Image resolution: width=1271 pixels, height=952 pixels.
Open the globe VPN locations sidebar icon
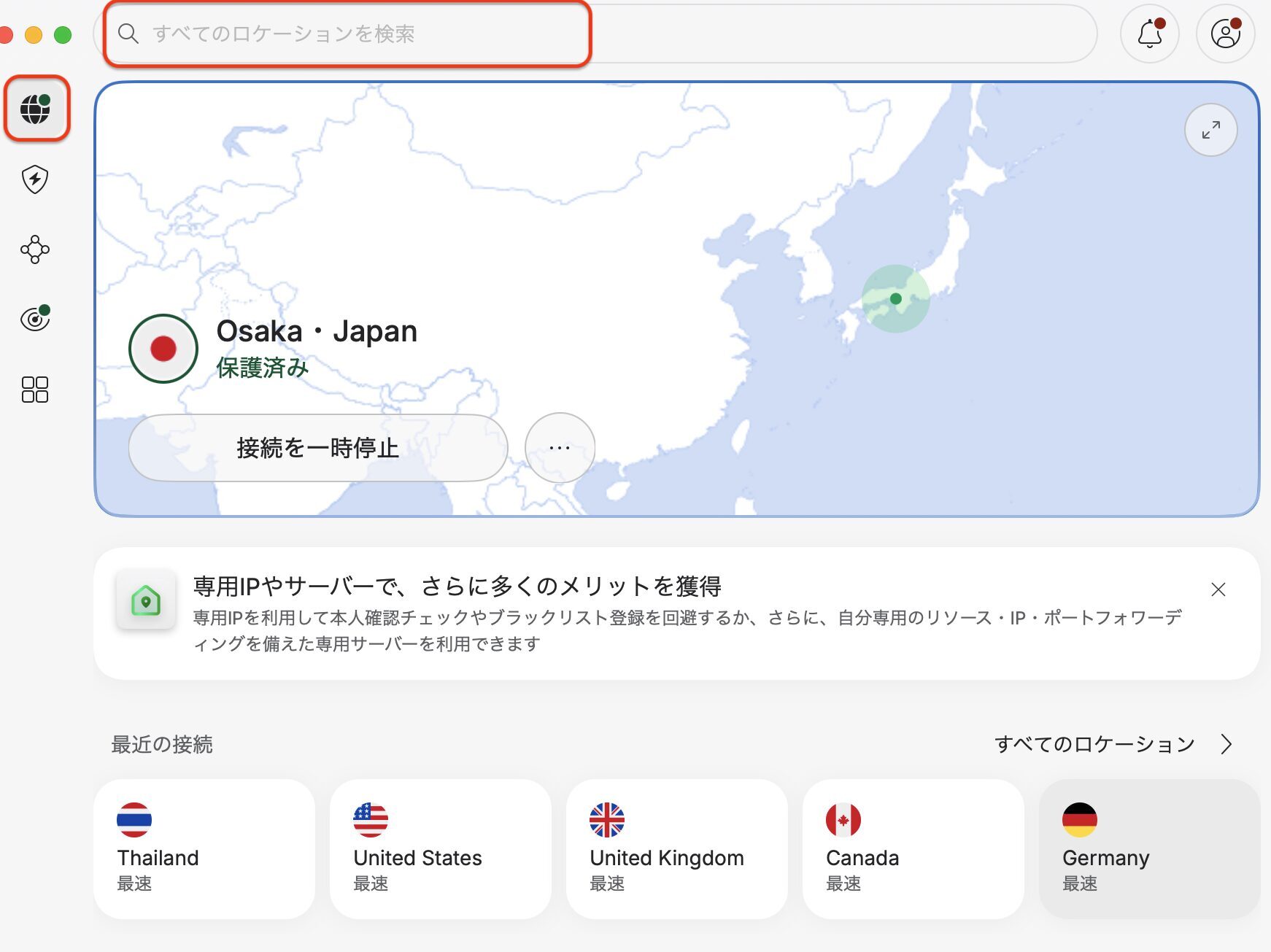click(36, 109)
